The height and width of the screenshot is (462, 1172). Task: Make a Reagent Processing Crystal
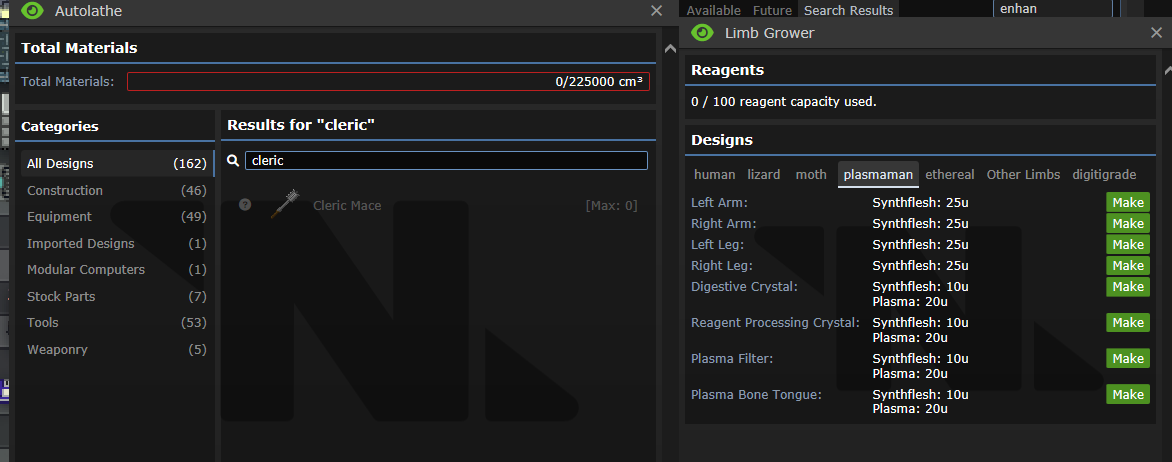click(1128, 322)
